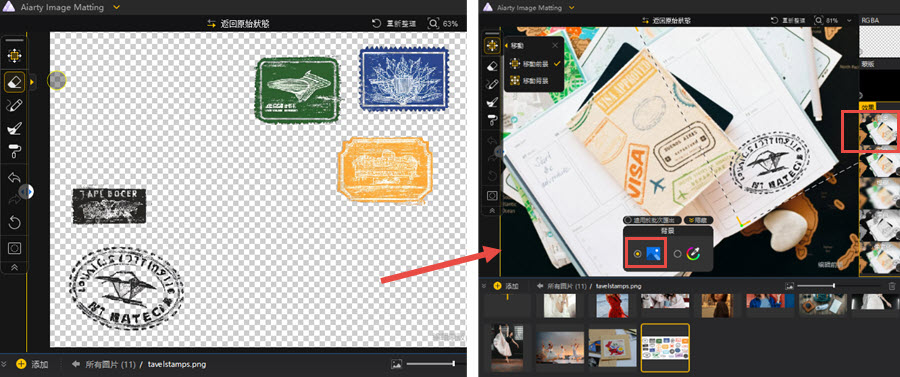Image resolution: width=900 pixels, height=377 pixels.
Task: Click the RGBA preview label
Action: 870,20
